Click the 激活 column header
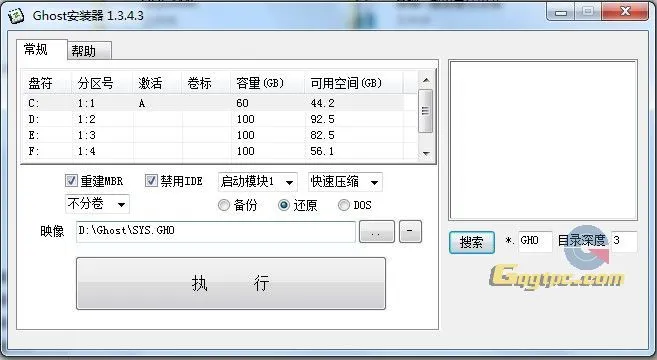This screenshot has width=657, height=360. 157,83
